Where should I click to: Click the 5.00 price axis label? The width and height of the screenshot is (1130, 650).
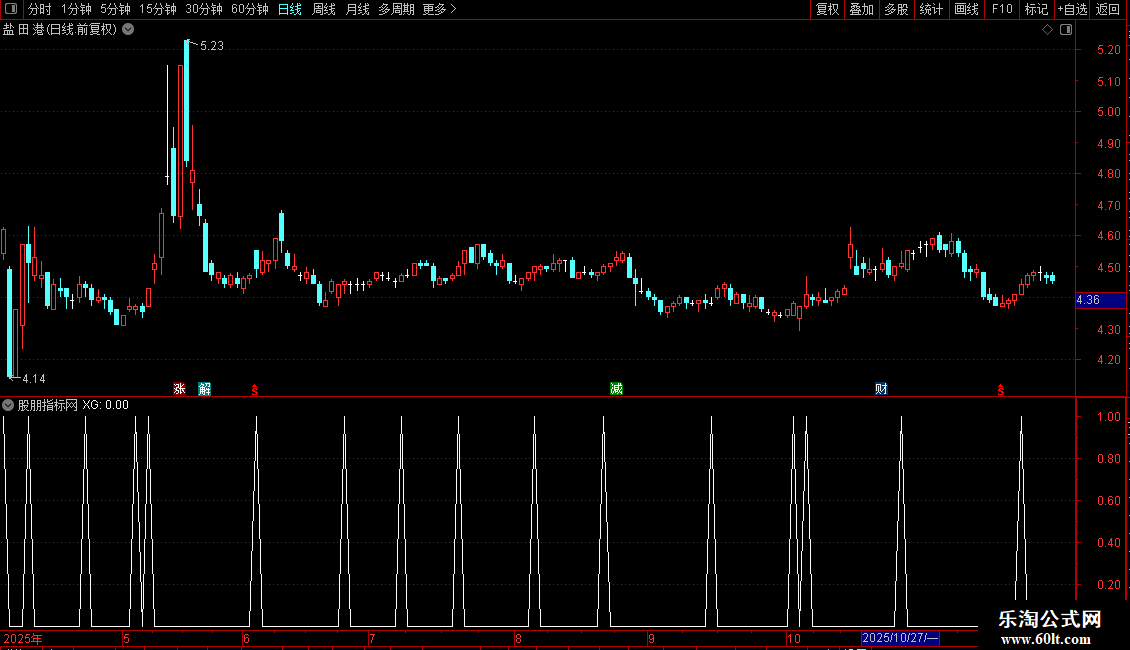point(1108,112)
